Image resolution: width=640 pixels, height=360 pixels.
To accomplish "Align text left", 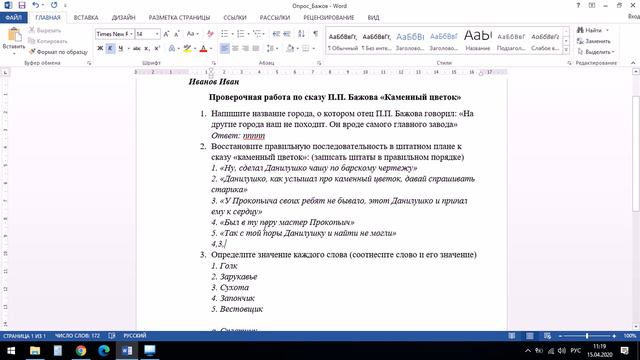I will pyautogui.click(x=224, y=49).
